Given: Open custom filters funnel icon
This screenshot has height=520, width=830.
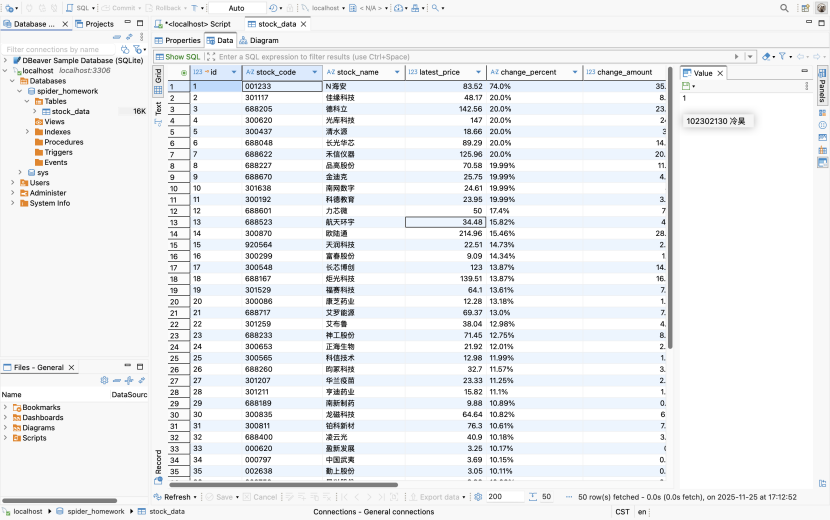Looking at the screenshot, I should (x=782, y=57).
